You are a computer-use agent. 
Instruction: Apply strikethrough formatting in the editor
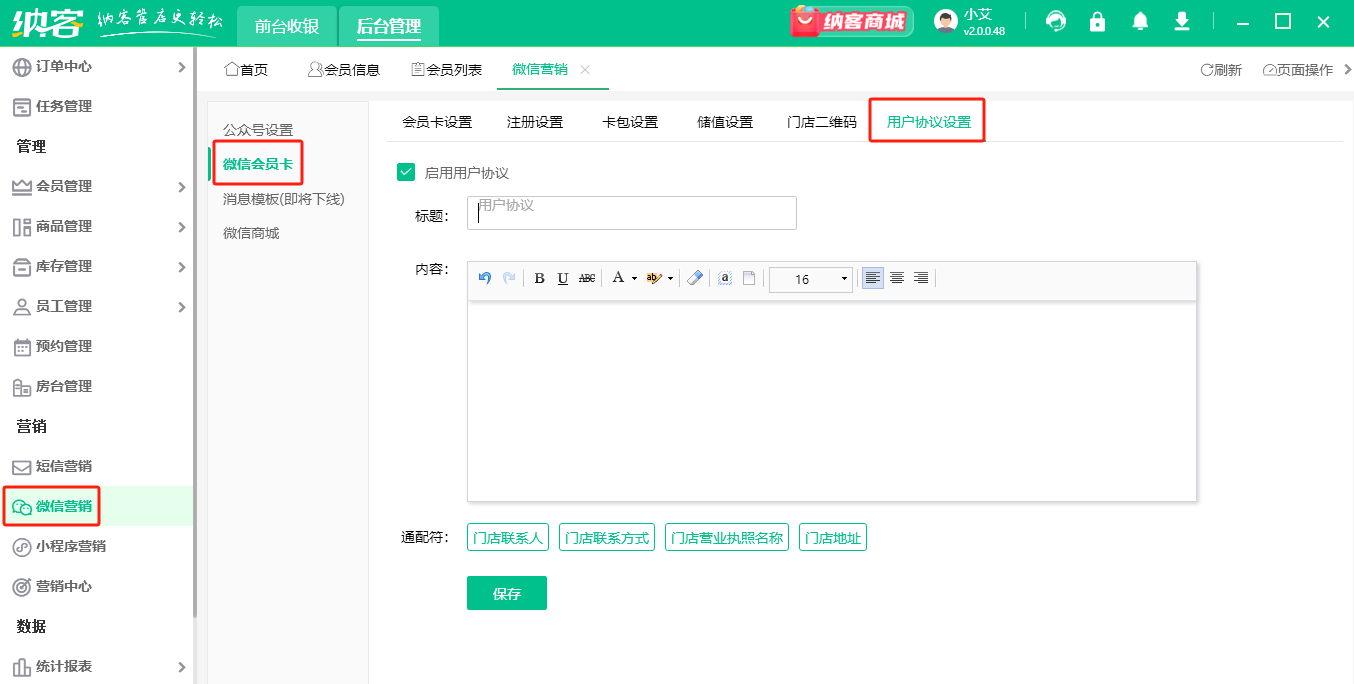click(588, 278)
